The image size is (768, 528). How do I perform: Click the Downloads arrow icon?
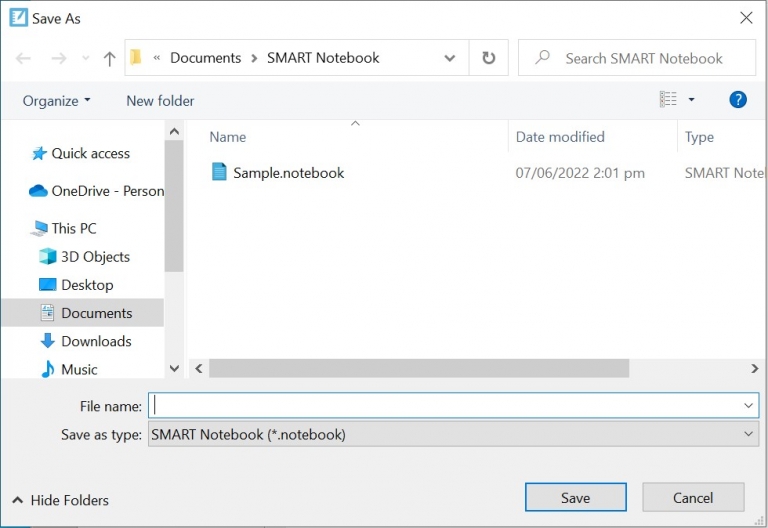pyautogui.click(x=48, y=341)
